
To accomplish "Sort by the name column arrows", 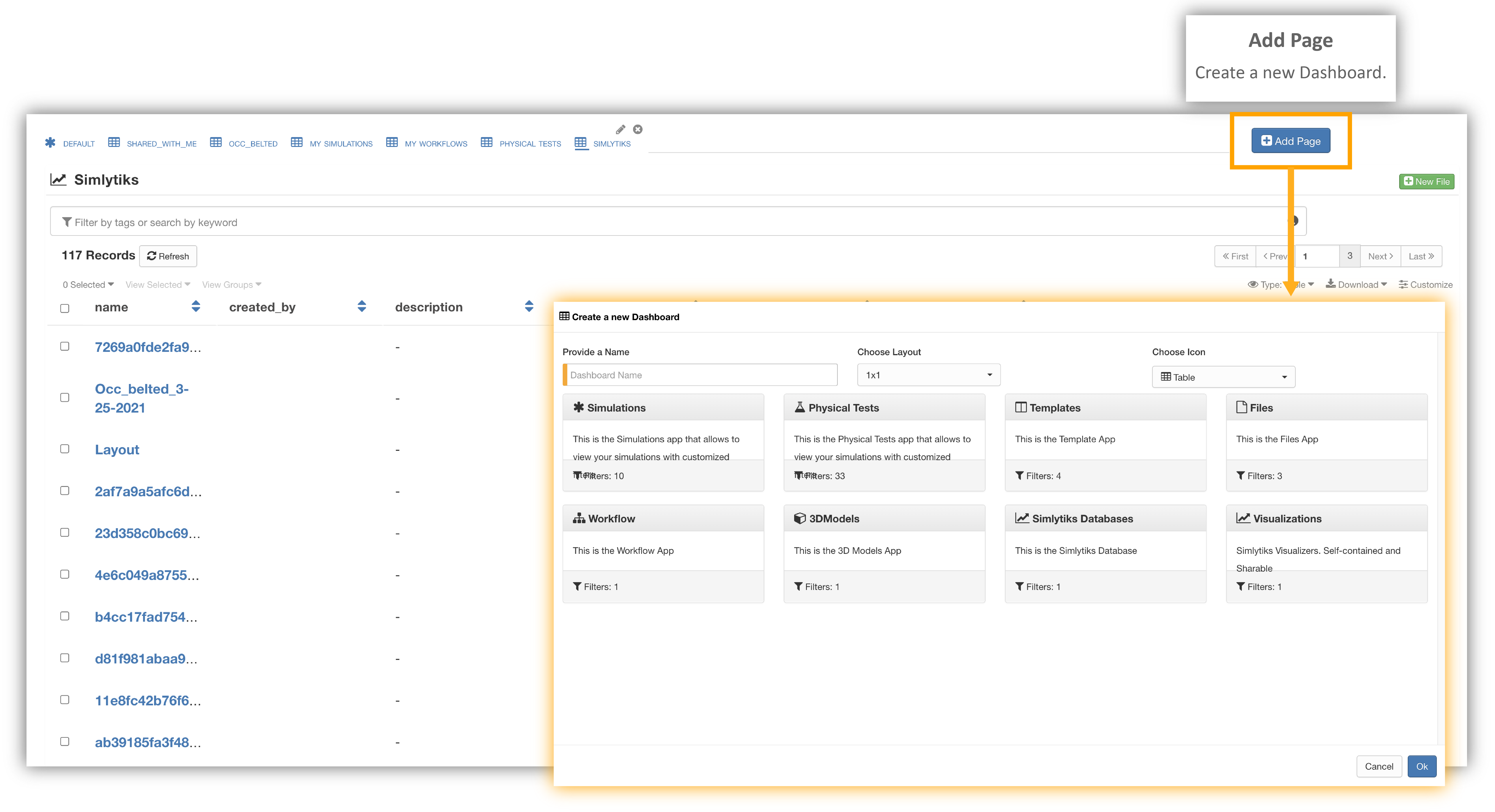I will [196, 307].
